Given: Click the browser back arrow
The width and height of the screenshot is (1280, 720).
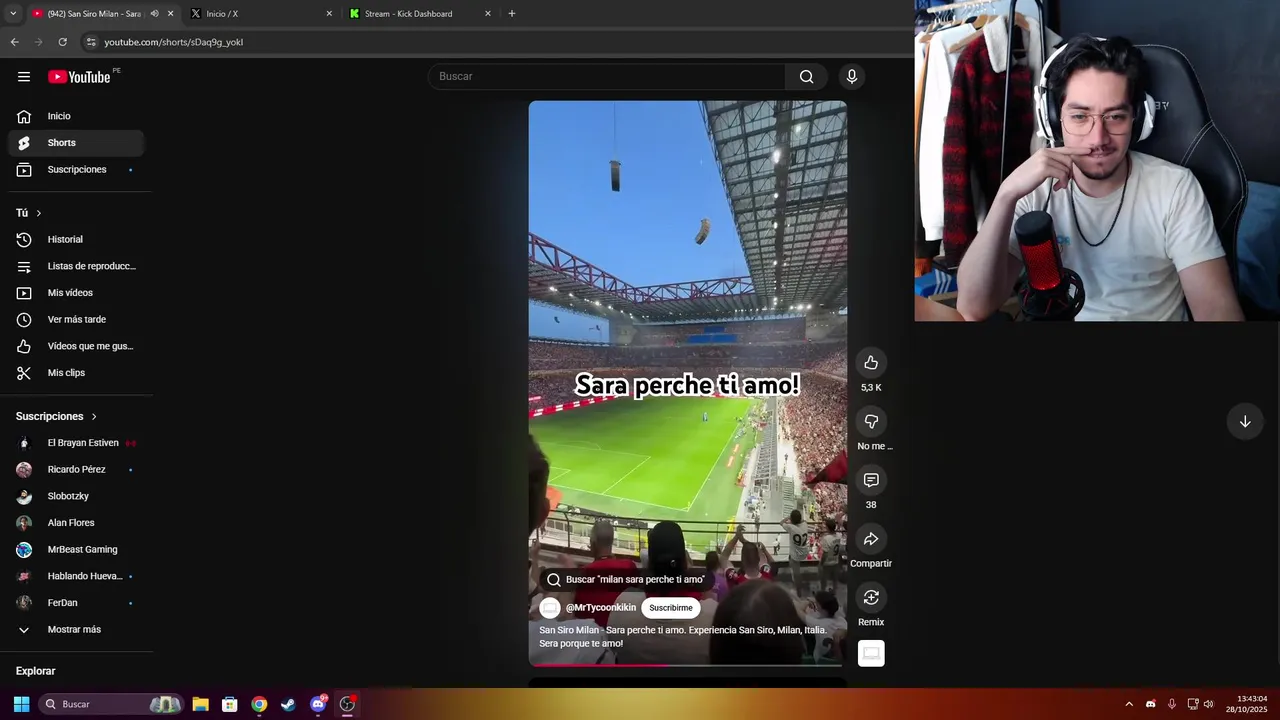Looking at the screenshot, I should [14, 42].
